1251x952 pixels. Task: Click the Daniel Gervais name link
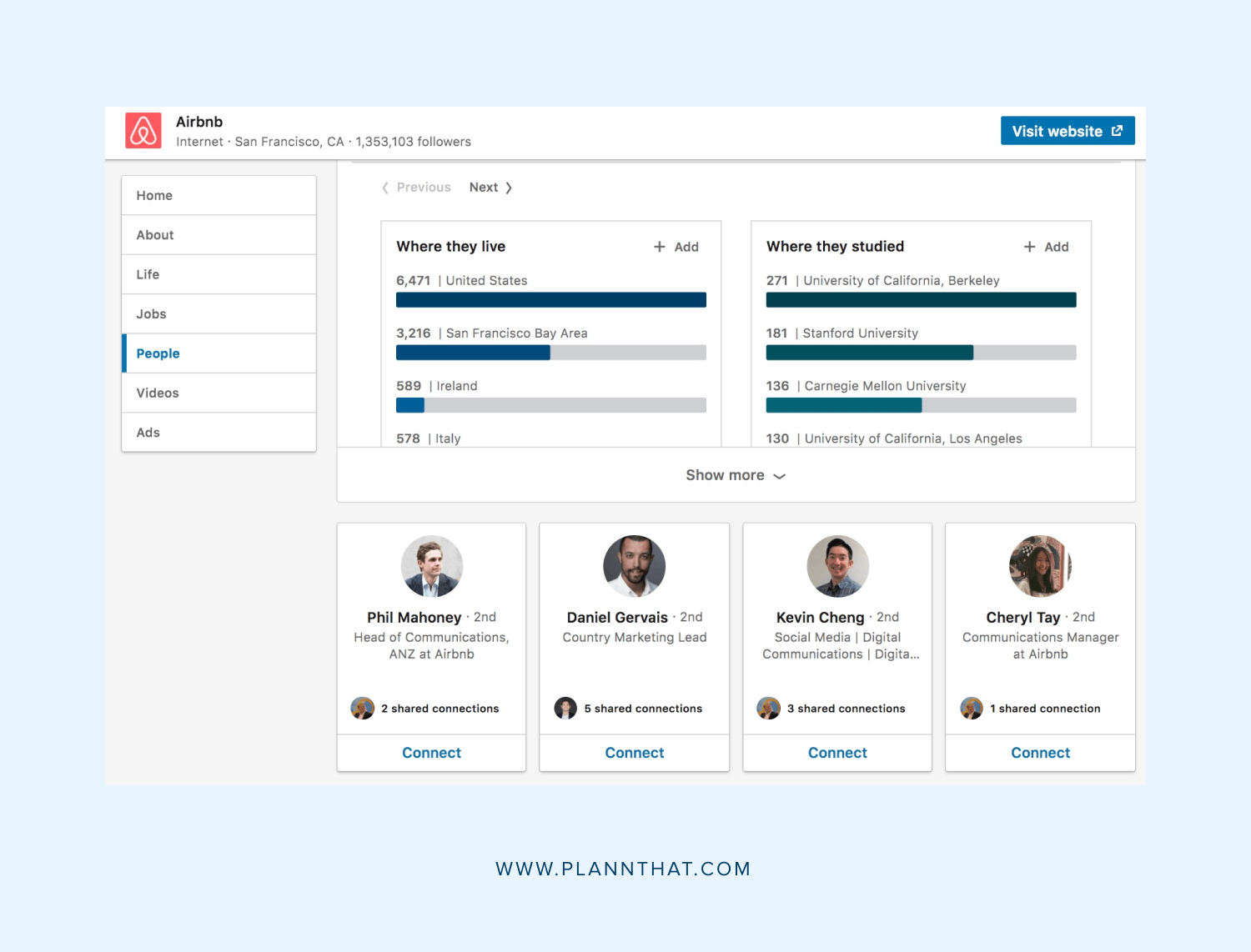tap(617, 618)
